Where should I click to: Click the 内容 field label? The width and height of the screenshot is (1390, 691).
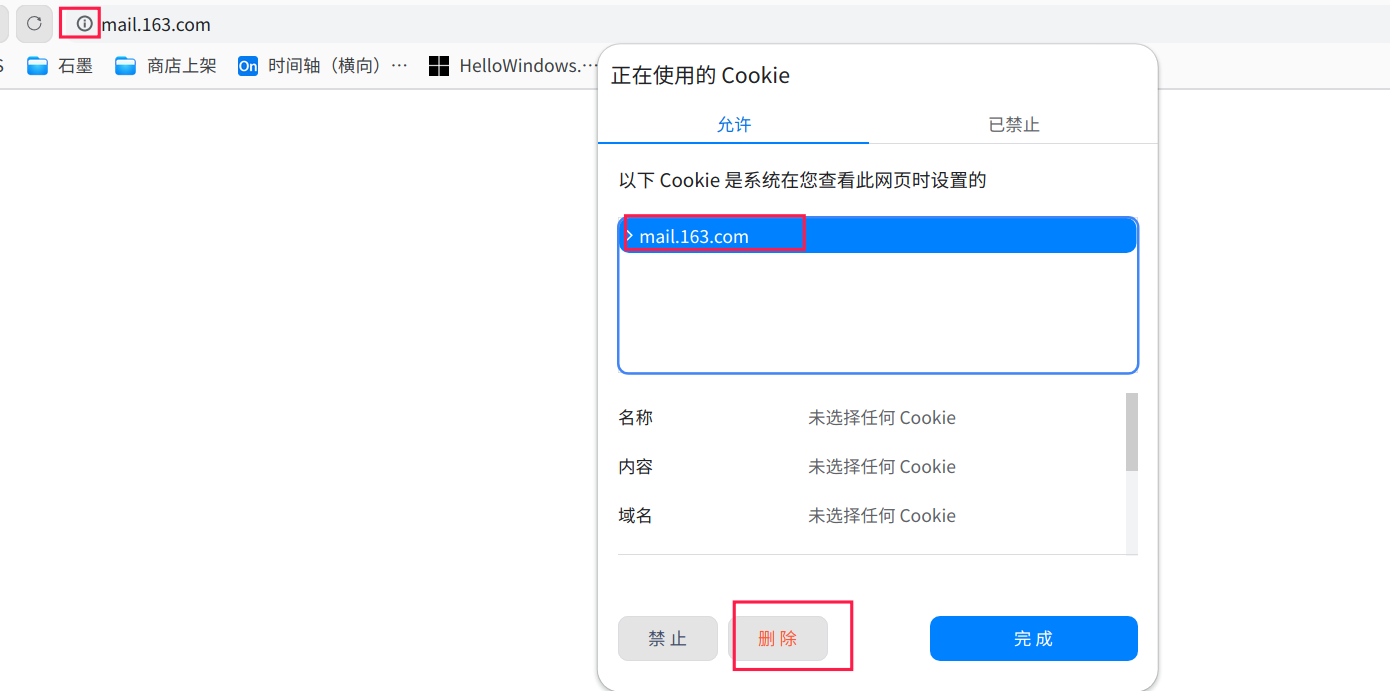pos(636,467)
